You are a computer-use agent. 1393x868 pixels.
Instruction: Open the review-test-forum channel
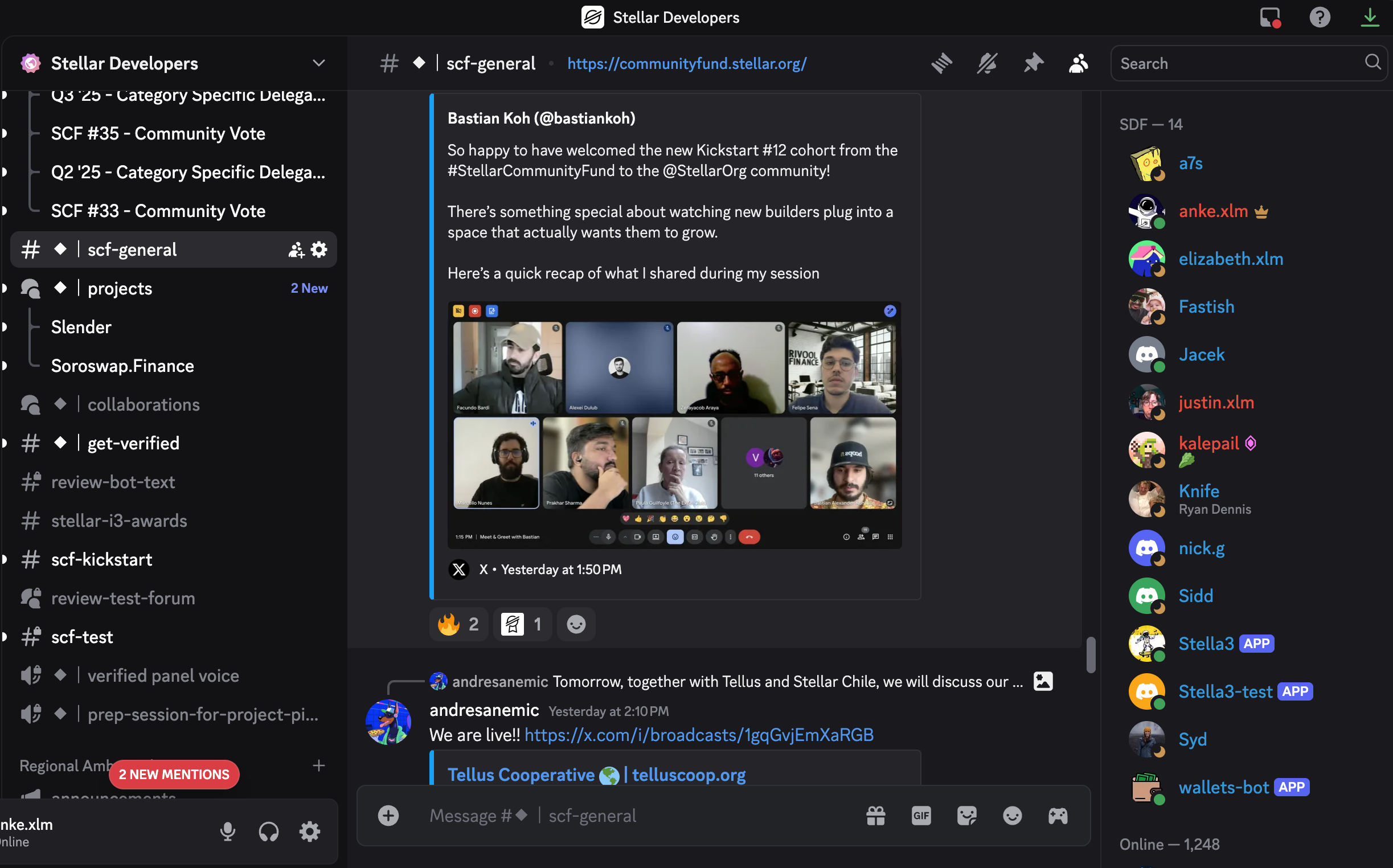coord(173,598)
